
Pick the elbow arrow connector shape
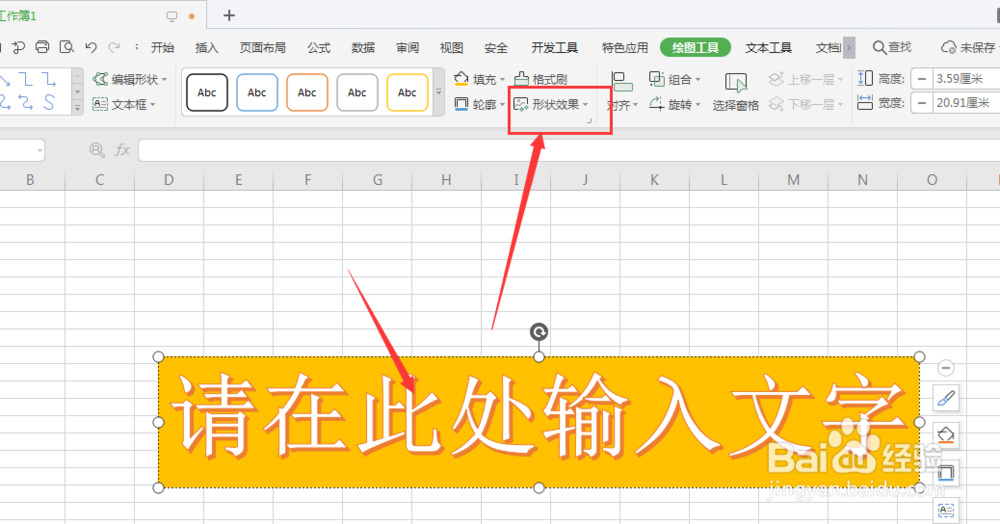(49, 79)
